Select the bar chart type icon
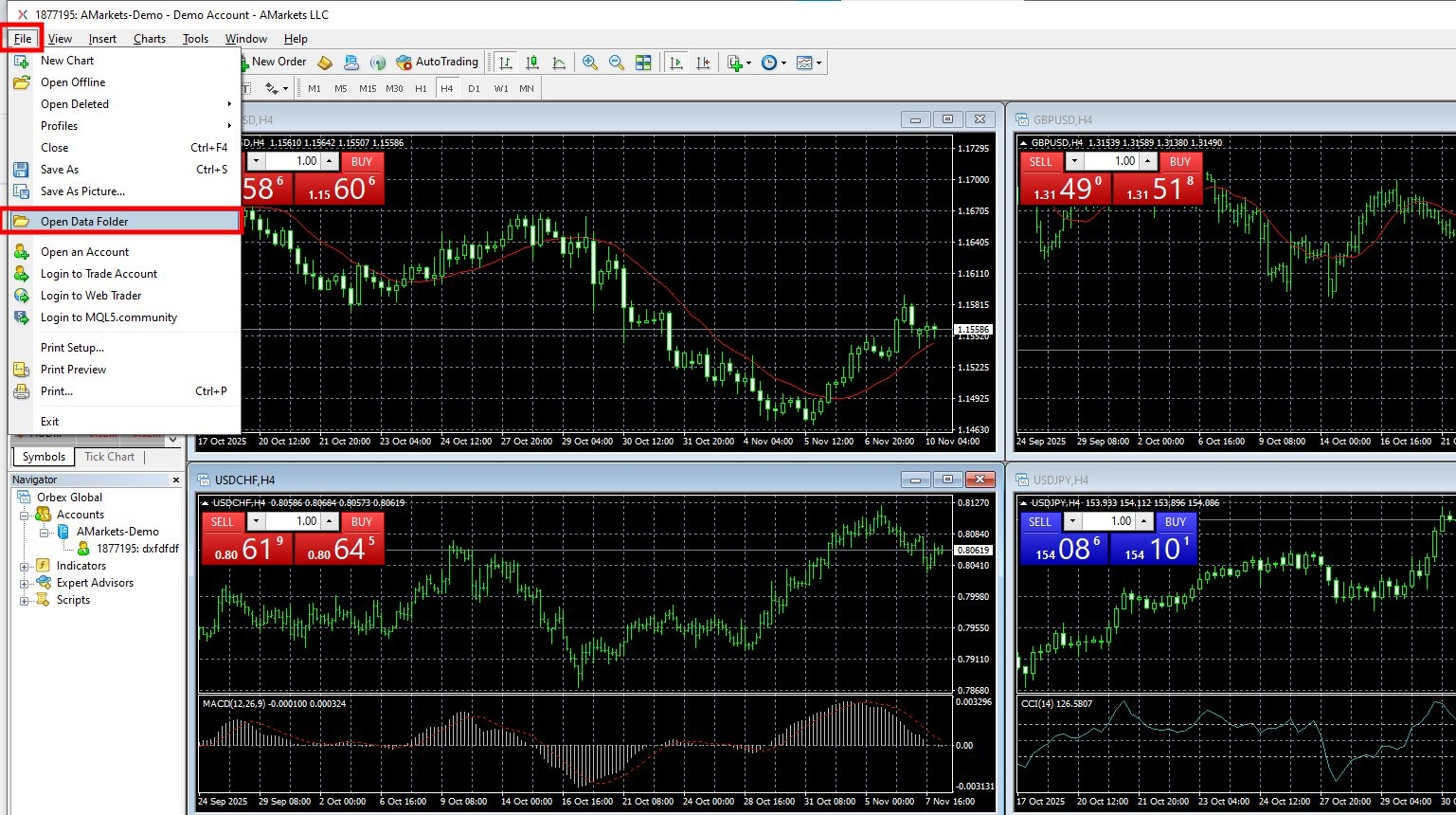This screenshot has height=815, width=1456. [x=506, y=63]
